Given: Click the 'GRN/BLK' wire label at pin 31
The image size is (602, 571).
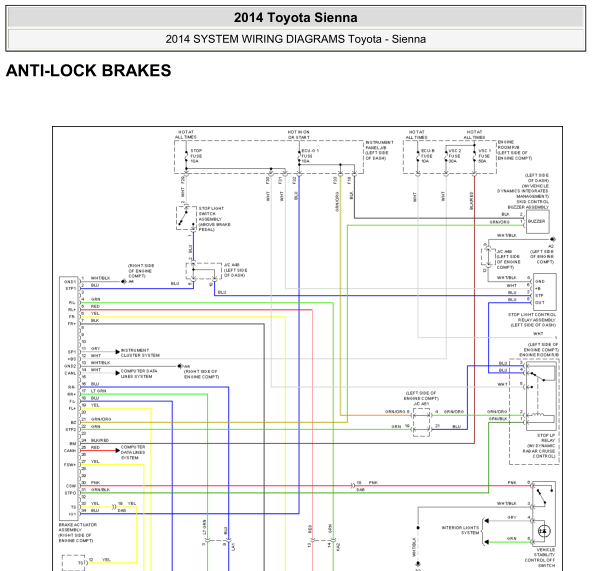Looking at the screenshot, I should 101,490.
